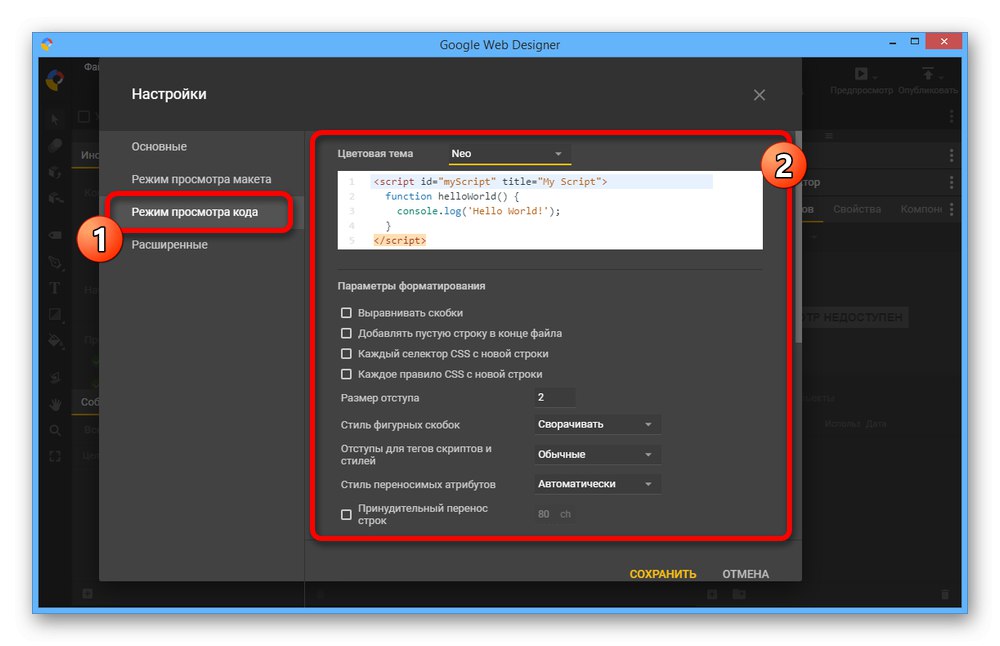Toggle Каждое правило CSS с новой строки
The height and width of the screenshot is (646, 1000).
[346, 374]
